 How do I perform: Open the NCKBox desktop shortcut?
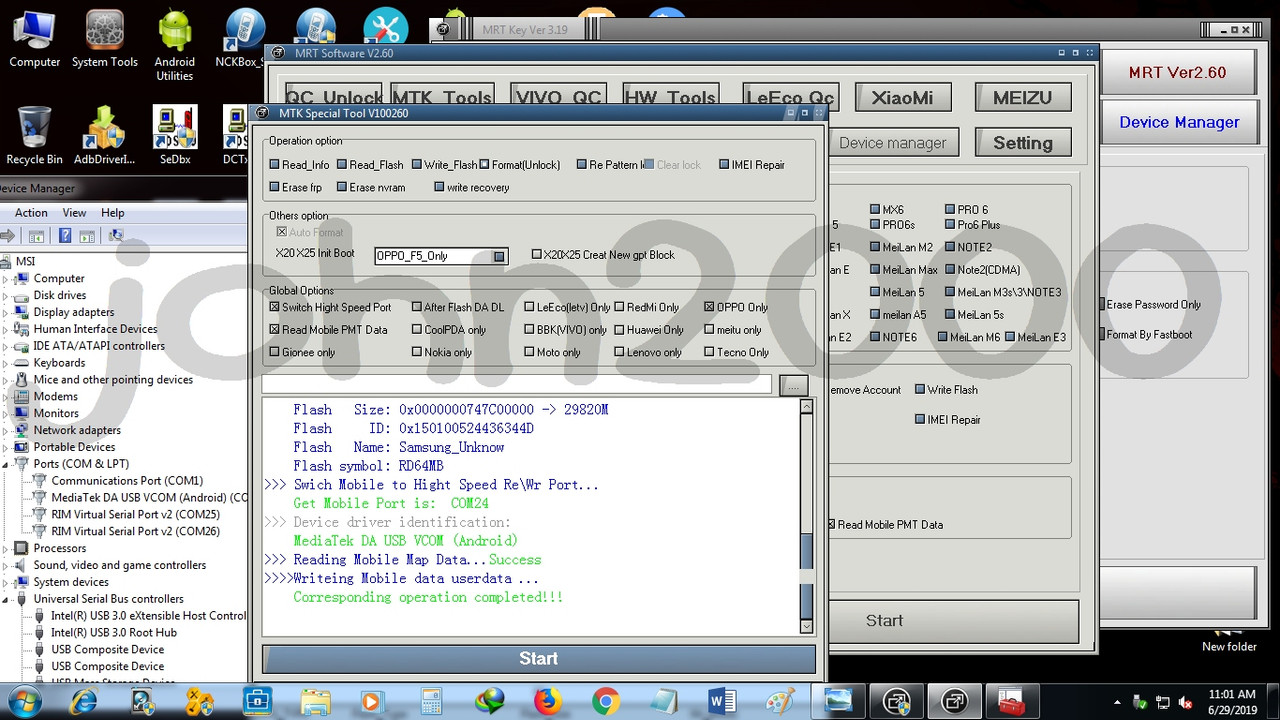click(240, 40)
